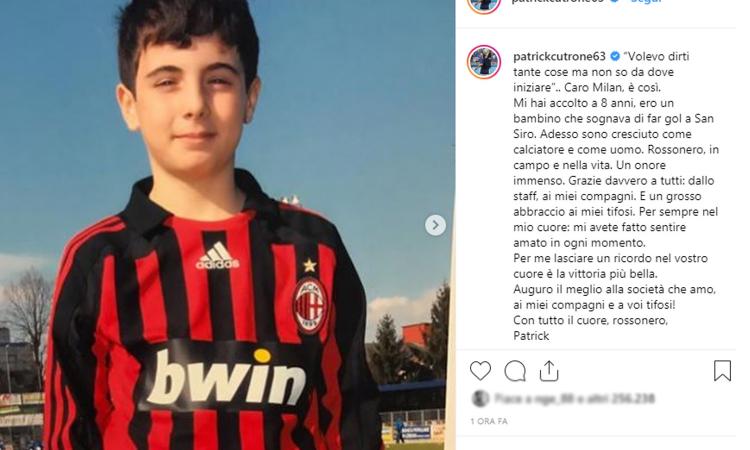The height and width of the screenshot is (450, 750).
Task: Open comments via the speech bubble icon
Action: [x=515, y=371]
